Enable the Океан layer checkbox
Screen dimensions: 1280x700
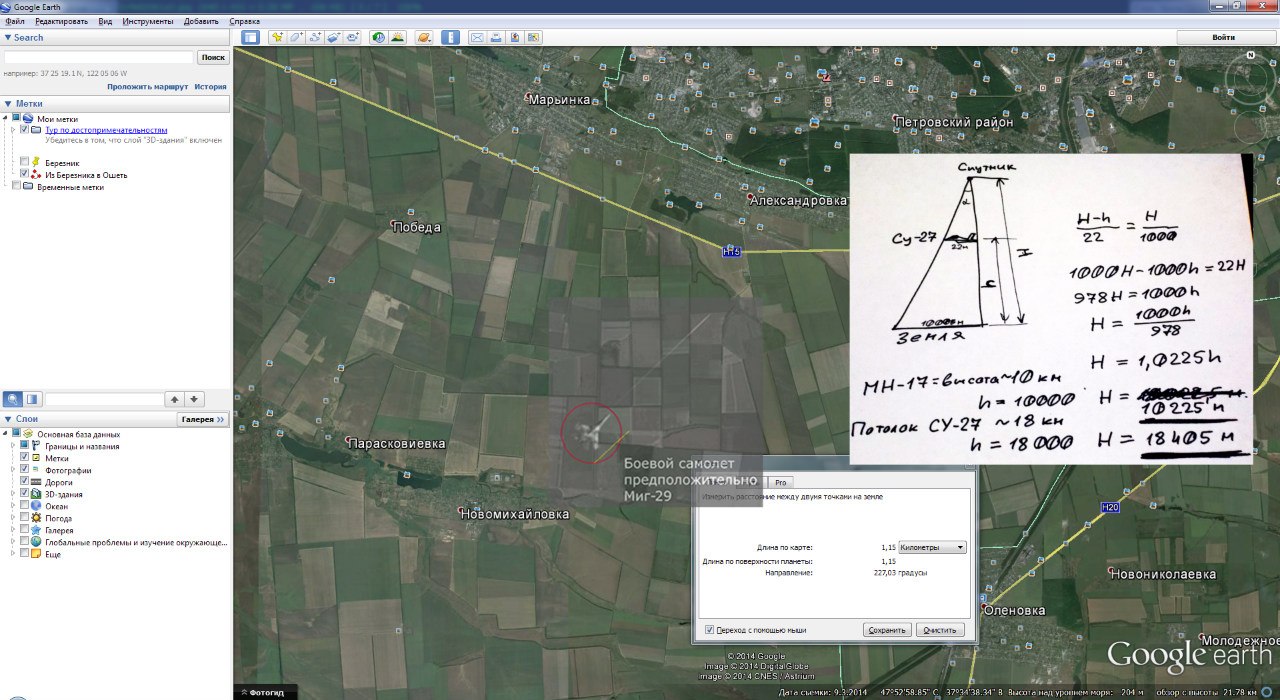pyautogui.click(x=25, y=506)
